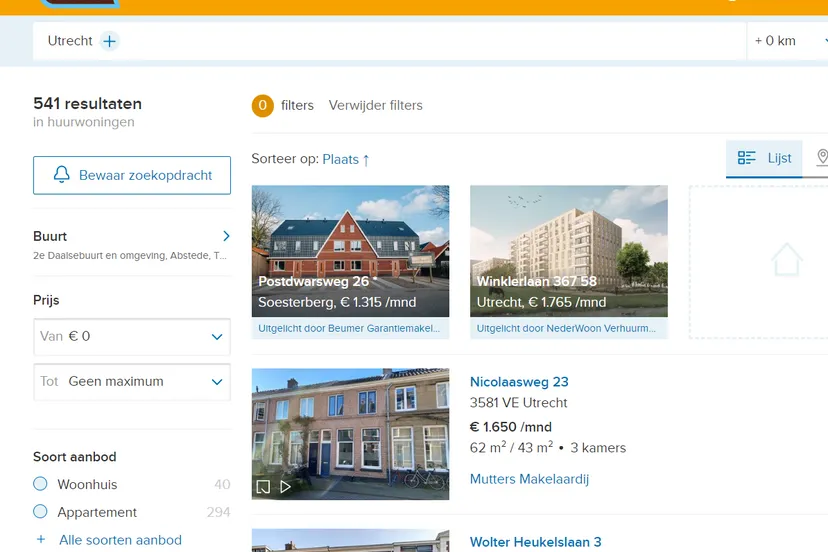Click the orange filter count badge
Image resolution: width=828 pixels, height=552 pixels.
262,105
